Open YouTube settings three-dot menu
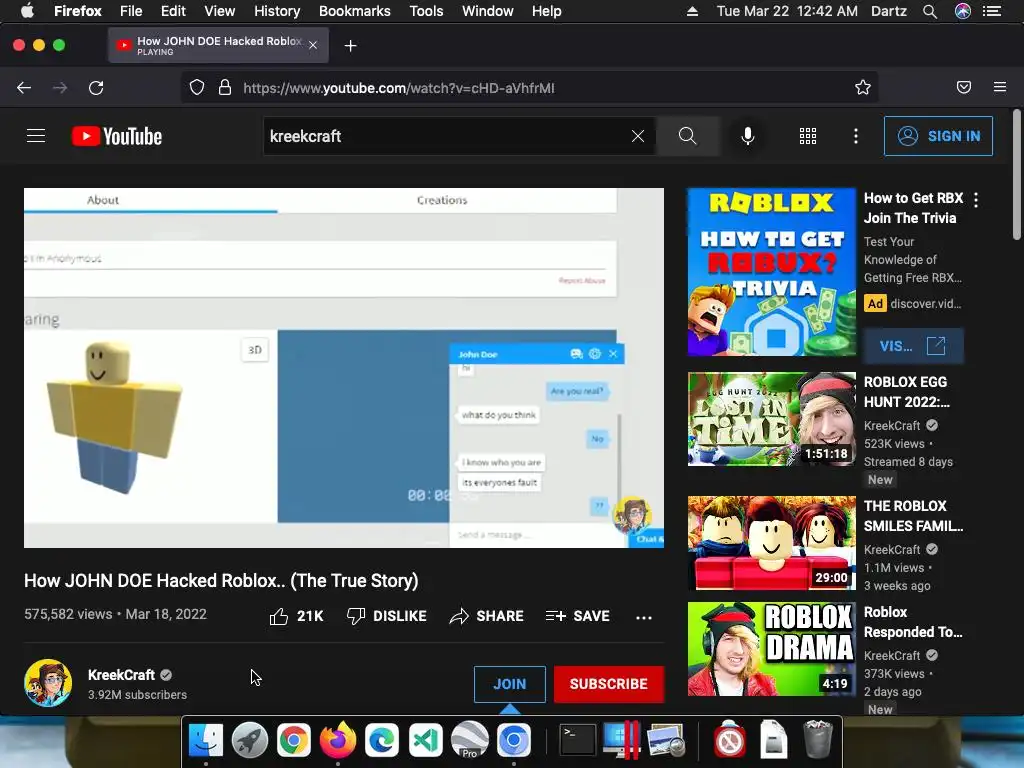Image resolution: width=1024 pixels, height=768 pixels. [856, 136]
